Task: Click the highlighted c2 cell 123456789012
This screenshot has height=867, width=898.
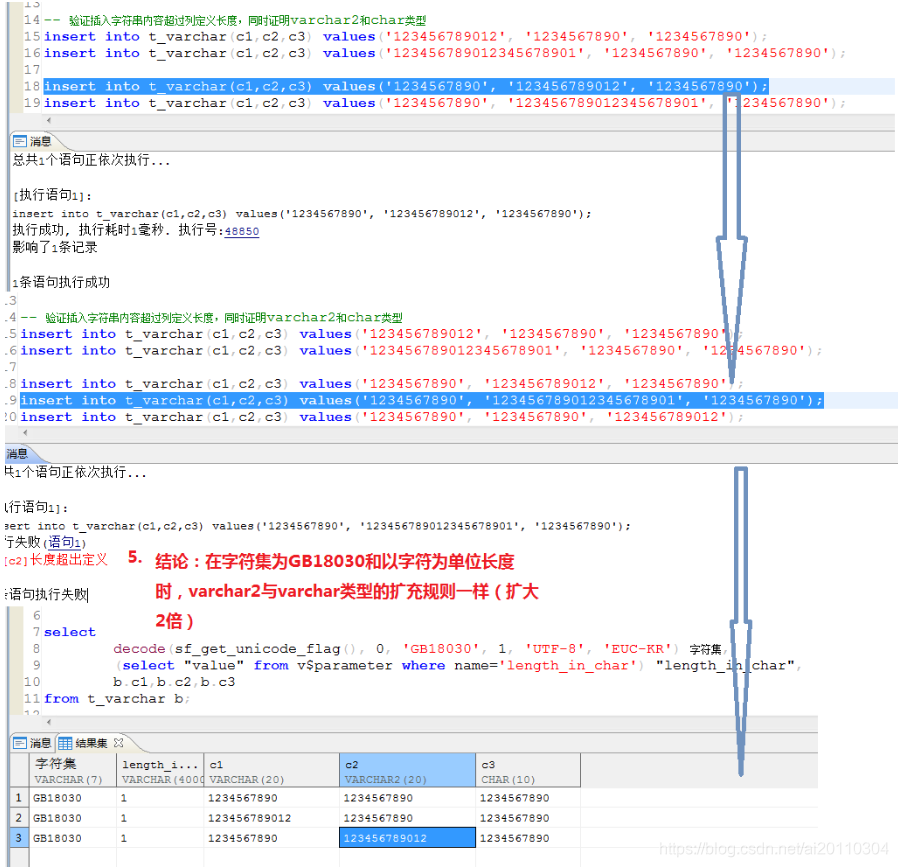Action: click(x=407, y=838)
